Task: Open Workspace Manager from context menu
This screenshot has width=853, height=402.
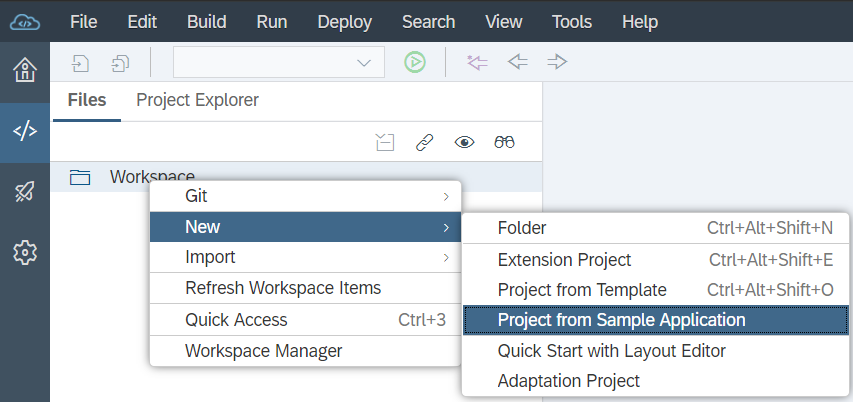Action: click(305, 351)
